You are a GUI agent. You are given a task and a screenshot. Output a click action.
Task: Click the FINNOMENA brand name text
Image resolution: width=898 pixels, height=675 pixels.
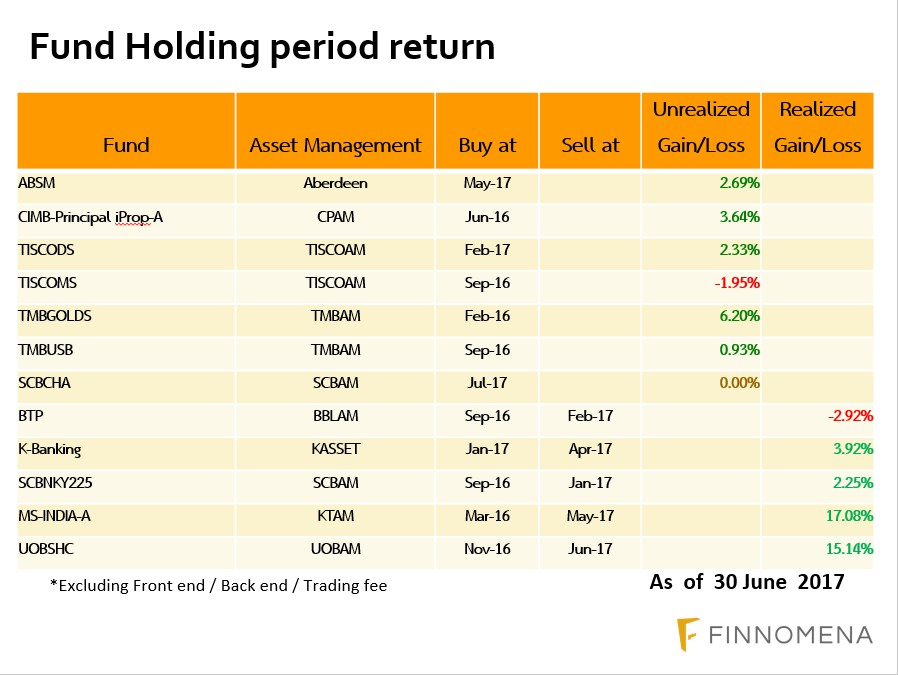click(x=792, y=634)
